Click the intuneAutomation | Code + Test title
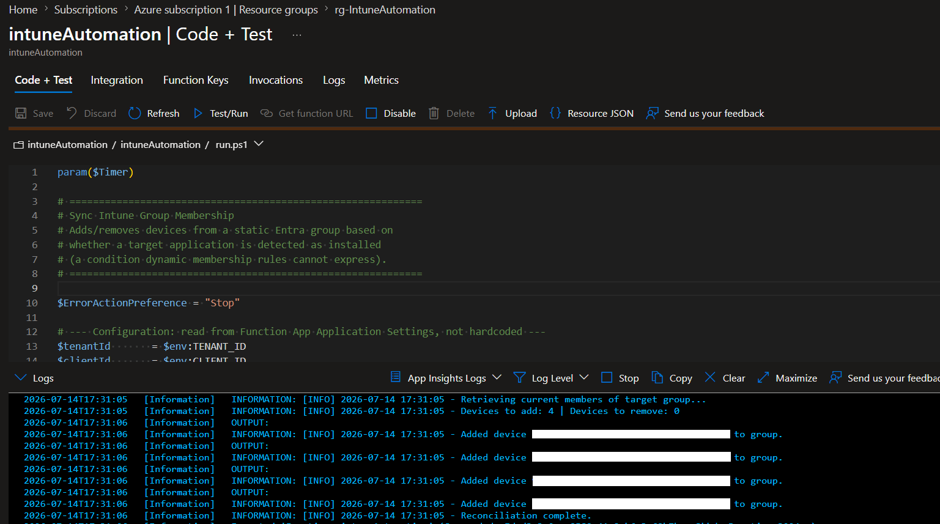The image size is (940, 524). (140, 34)
